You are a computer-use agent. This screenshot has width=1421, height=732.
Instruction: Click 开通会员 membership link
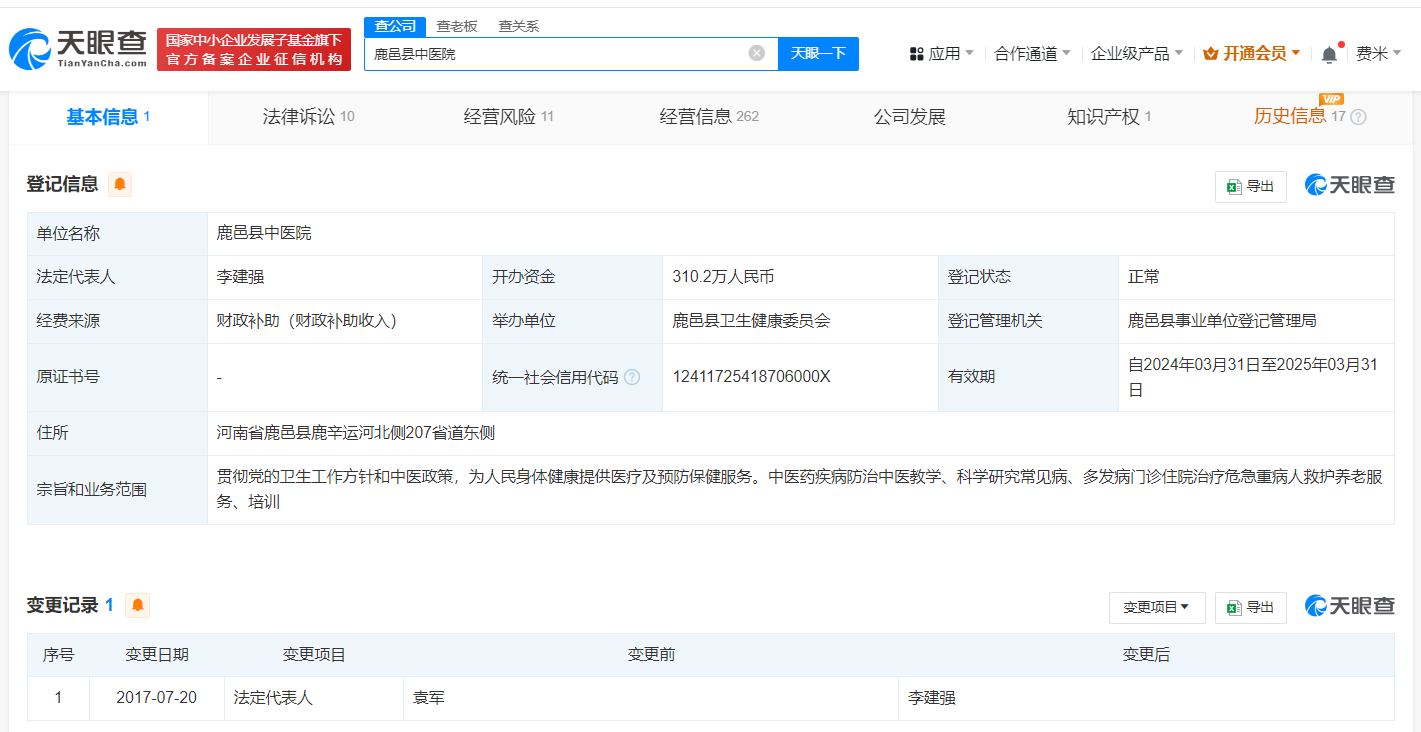tap(1252, 54)
